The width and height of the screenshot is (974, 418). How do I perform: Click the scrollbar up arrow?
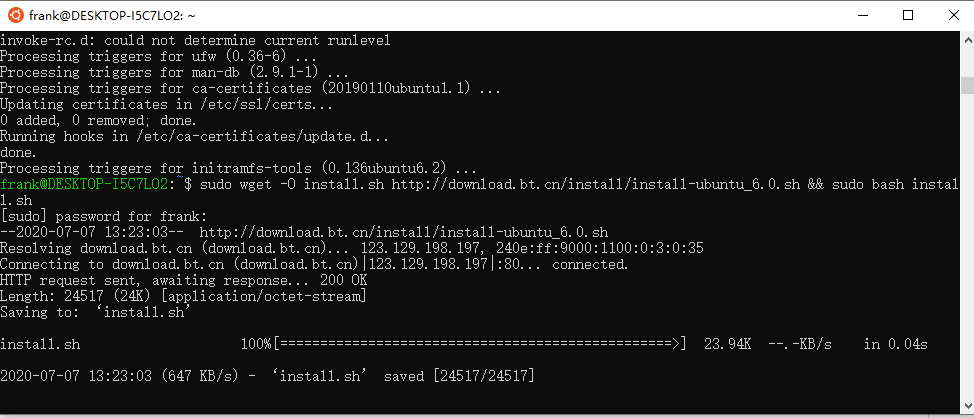pos(967,39)
